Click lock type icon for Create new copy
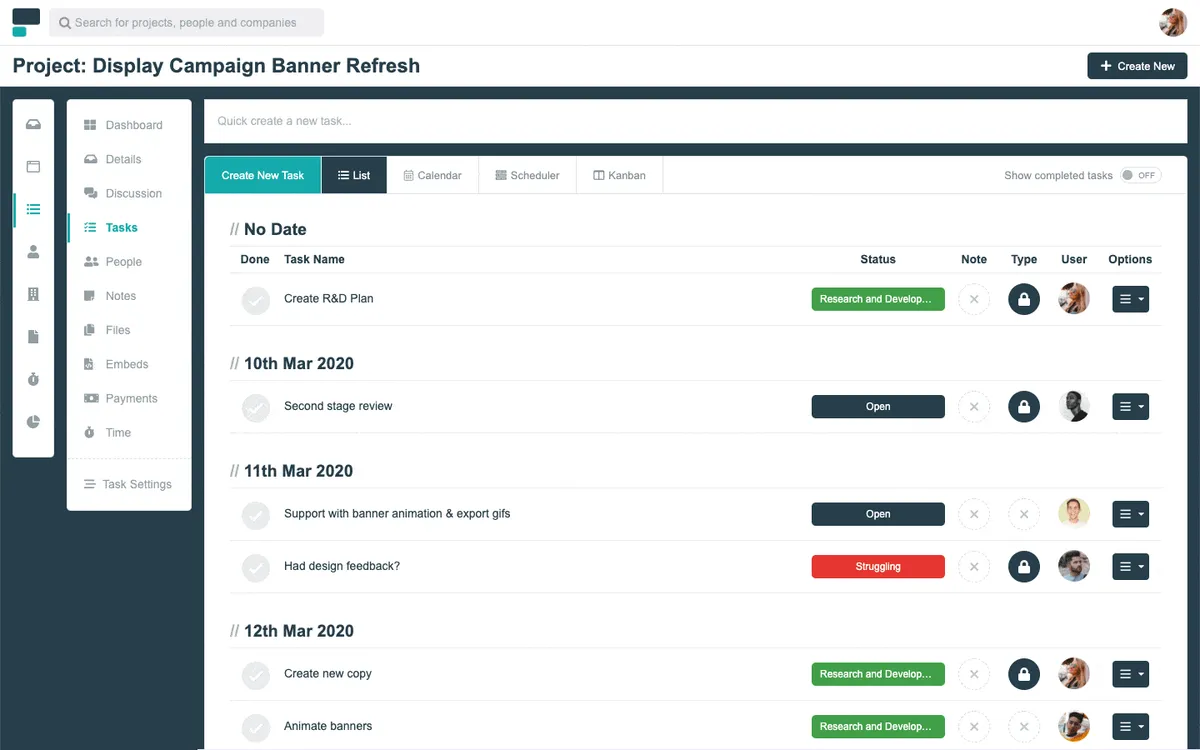 click(x=1024, y=674)
